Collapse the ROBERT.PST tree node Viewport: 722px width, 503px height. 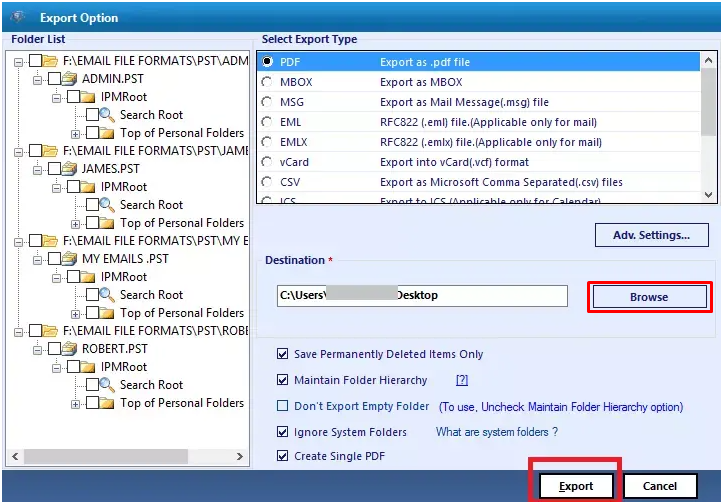pos(37,350)
